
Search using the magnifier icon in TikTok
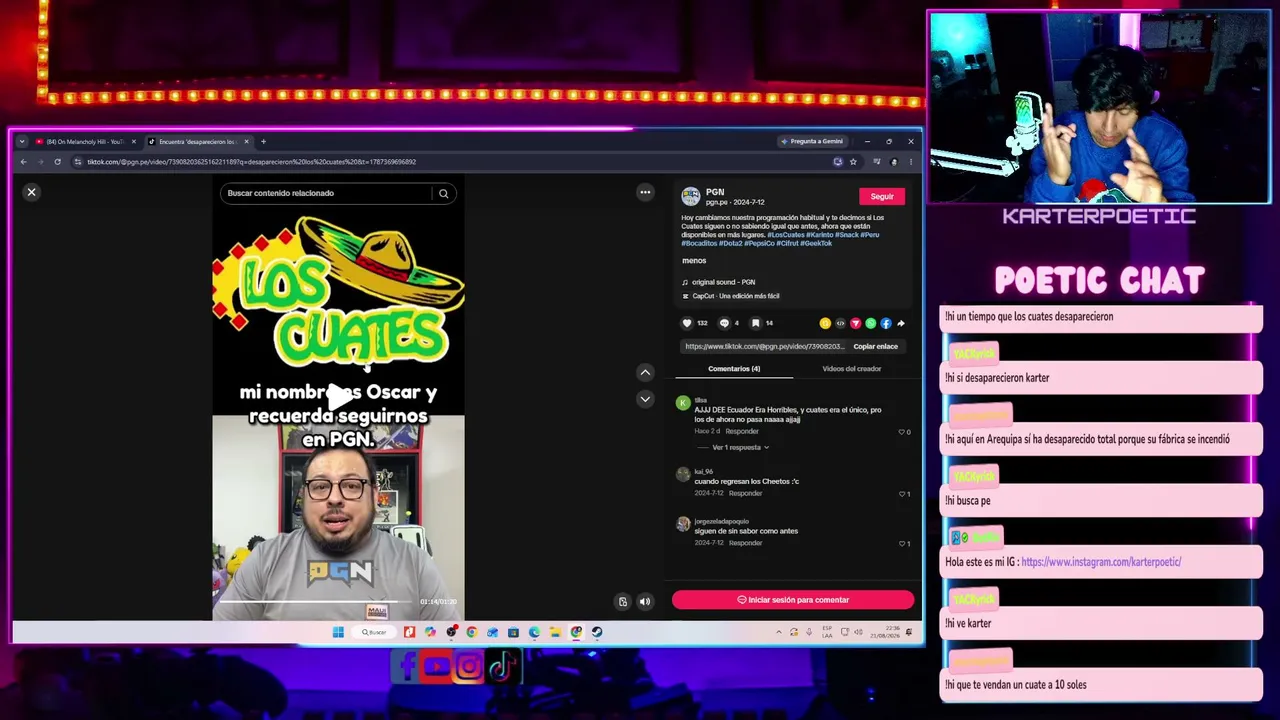443,194
